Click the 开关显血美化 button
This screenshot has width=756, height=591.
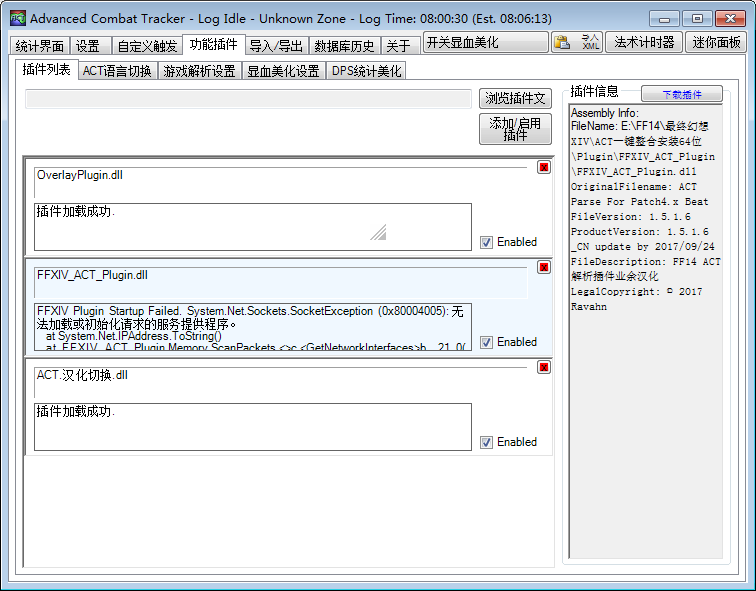point(486,42)
